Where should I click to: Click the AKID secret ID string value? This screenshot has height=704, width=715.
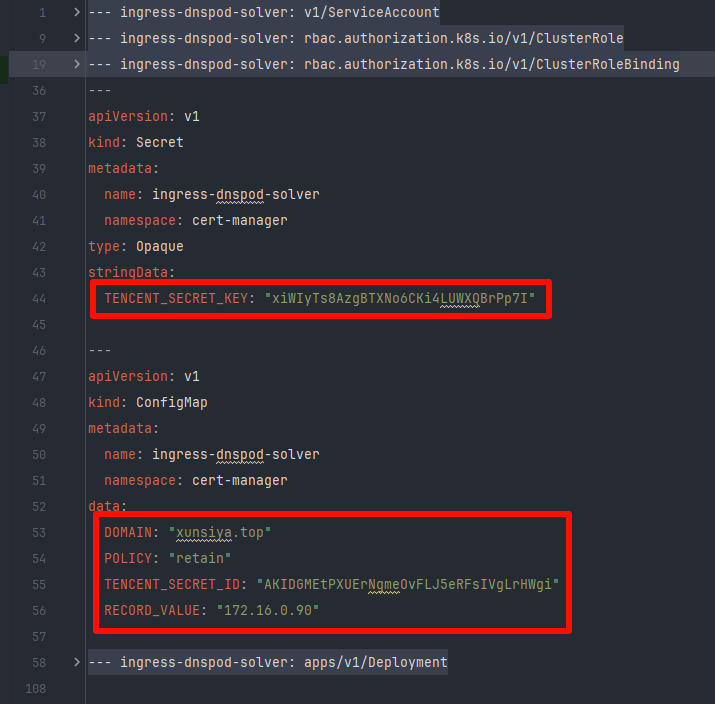(408, 585)
